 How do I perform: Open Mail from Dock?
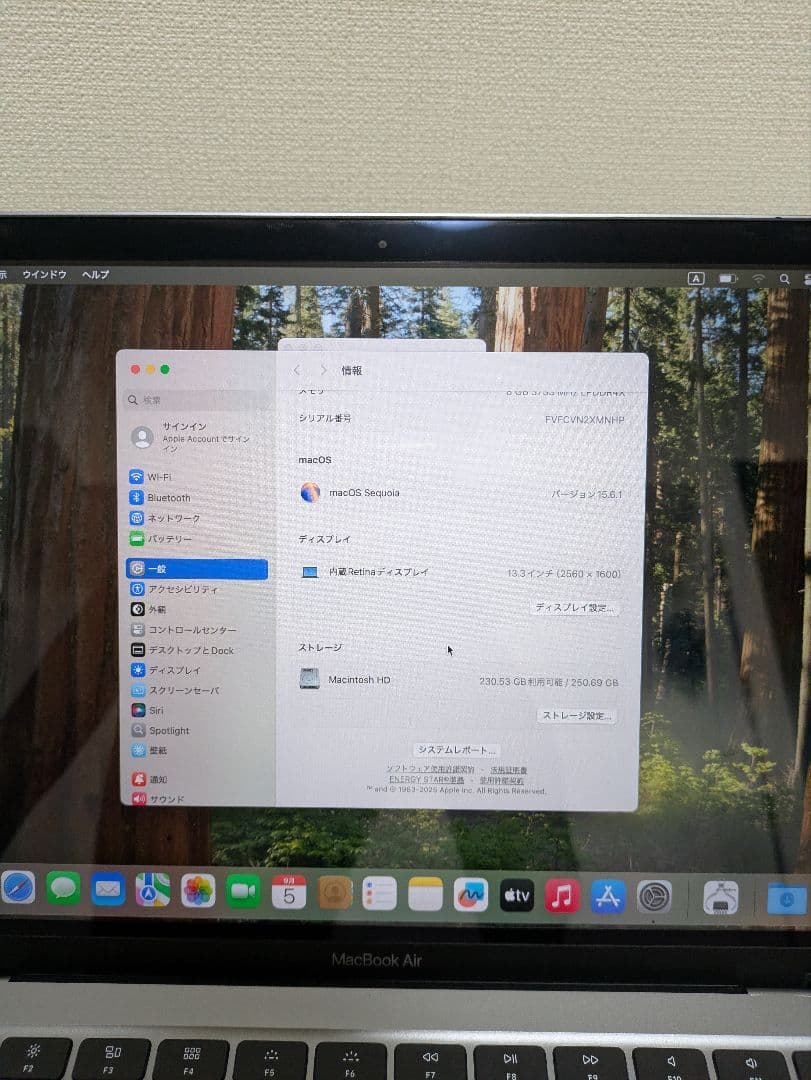[108, 889]
